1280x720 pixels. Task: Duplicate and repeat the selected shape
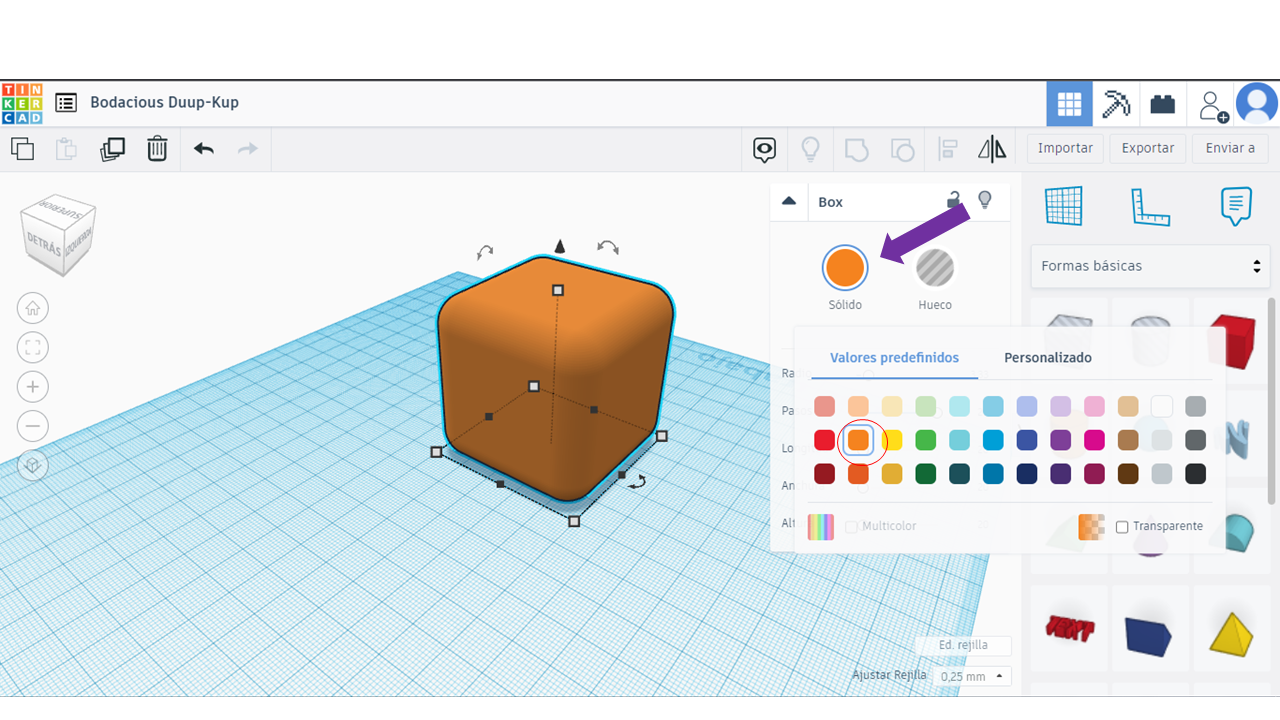click(112, 149)
